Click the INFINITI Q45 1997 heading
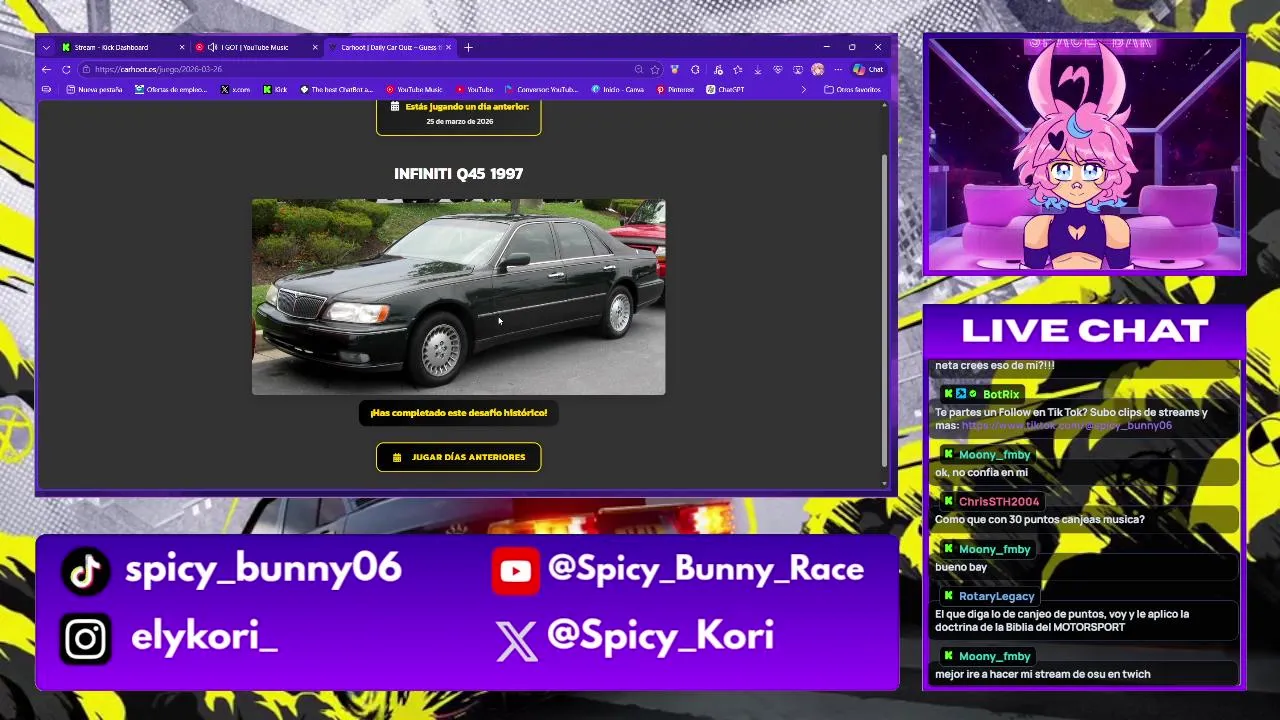The width and height of the screenshot is (1280, 720). (x=458, y=174)
